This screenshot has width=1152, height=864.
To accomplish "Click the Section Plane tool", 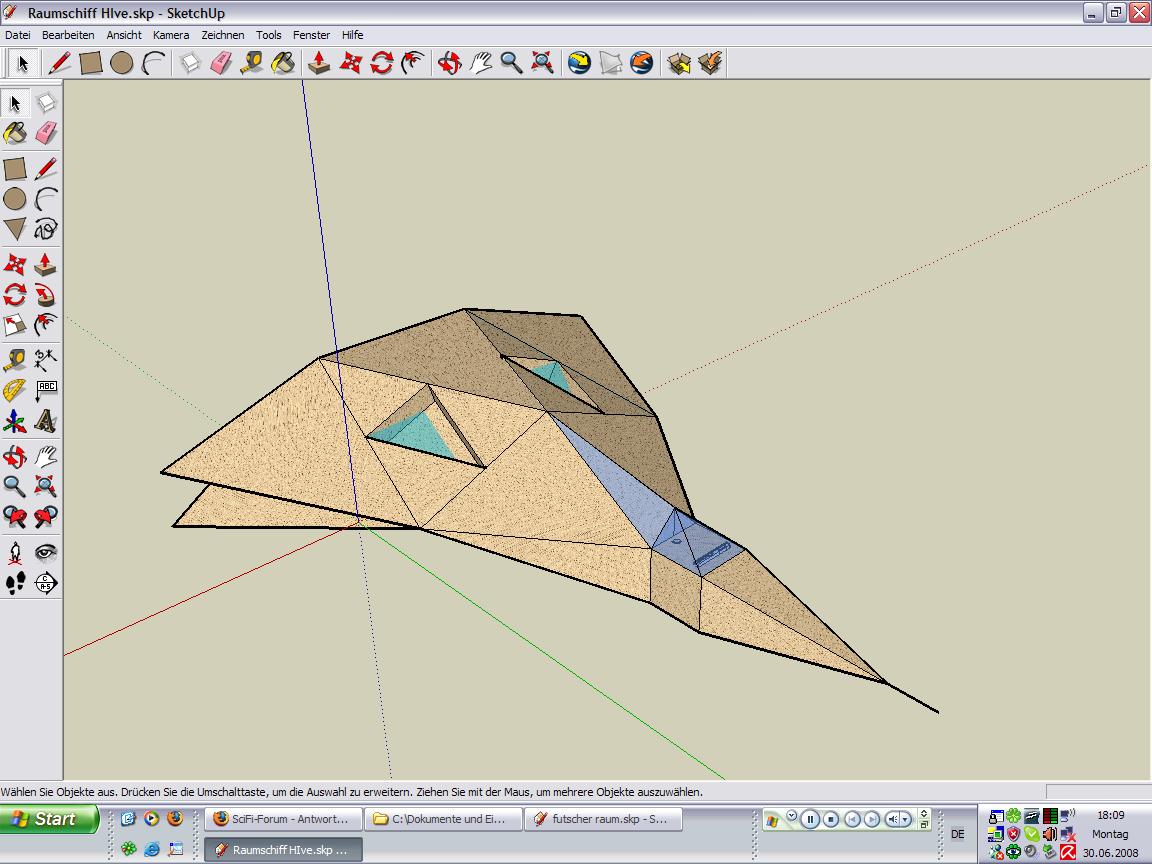I will tap(46, 583).
